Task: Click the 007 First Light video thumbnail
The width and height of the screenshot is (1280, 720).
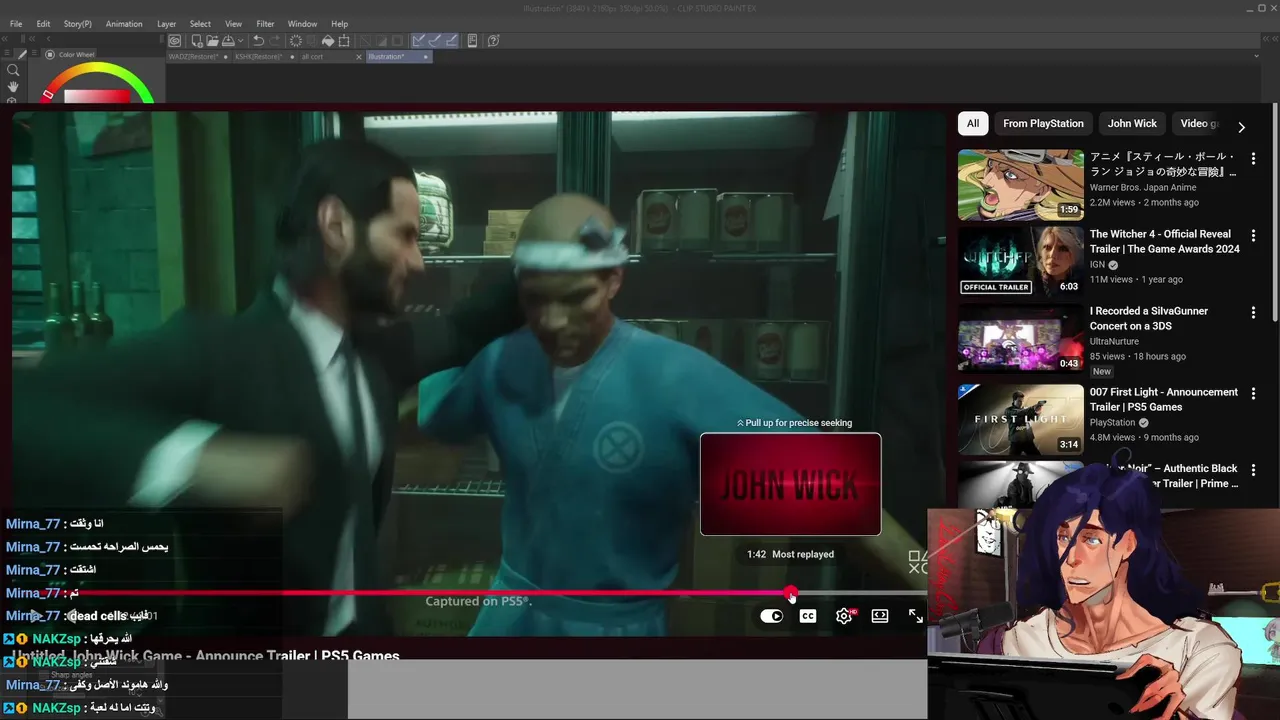Action: point(1021,419)
